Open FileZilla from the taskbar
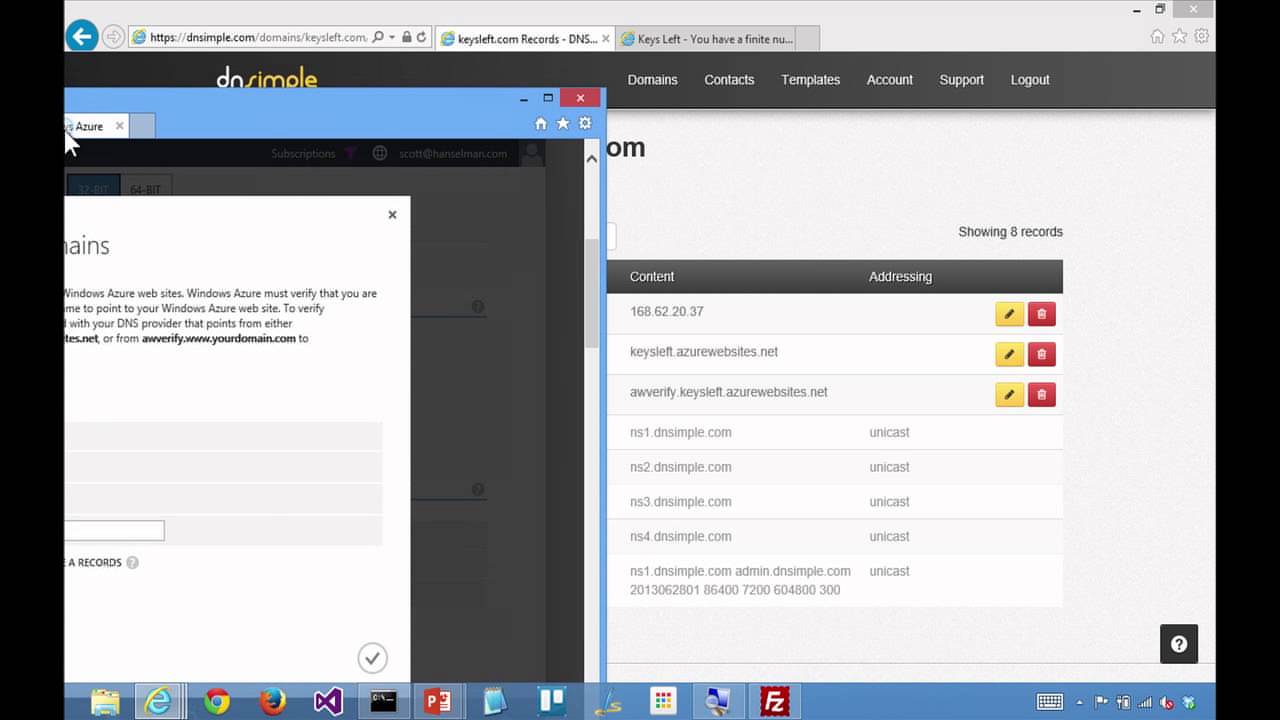Image resolution: width=1280 pixels, height=720 pixels. [774, 702]
